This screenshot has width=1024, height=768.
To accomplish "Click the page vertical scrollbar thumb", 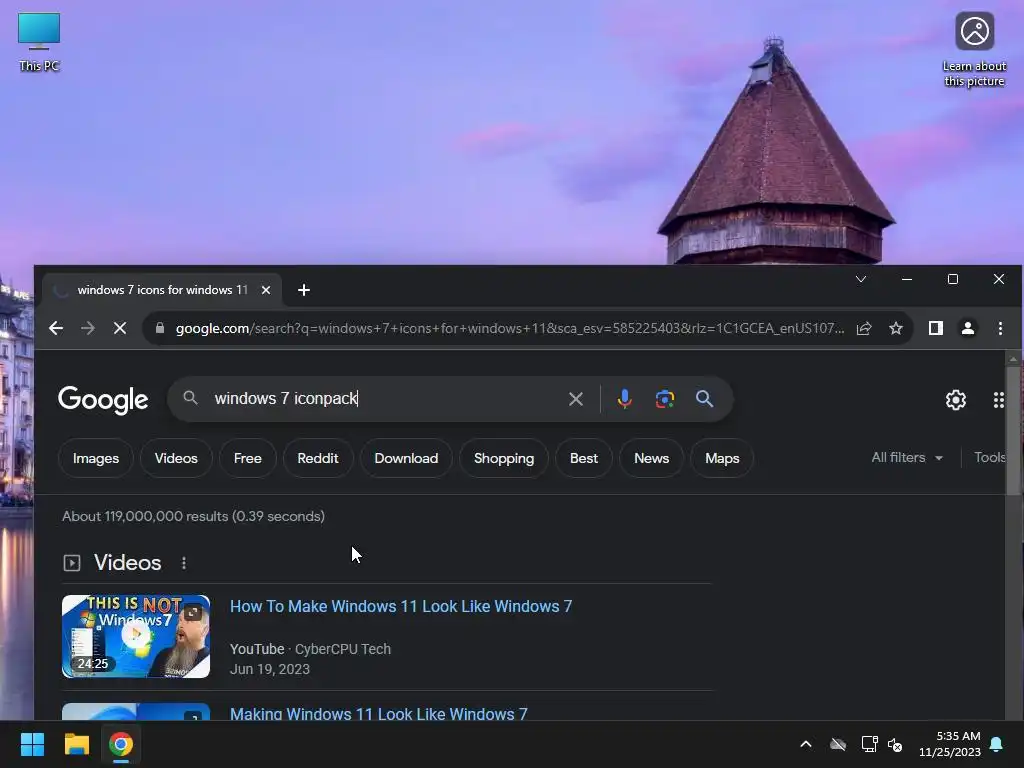I will tap(1013, 431).
